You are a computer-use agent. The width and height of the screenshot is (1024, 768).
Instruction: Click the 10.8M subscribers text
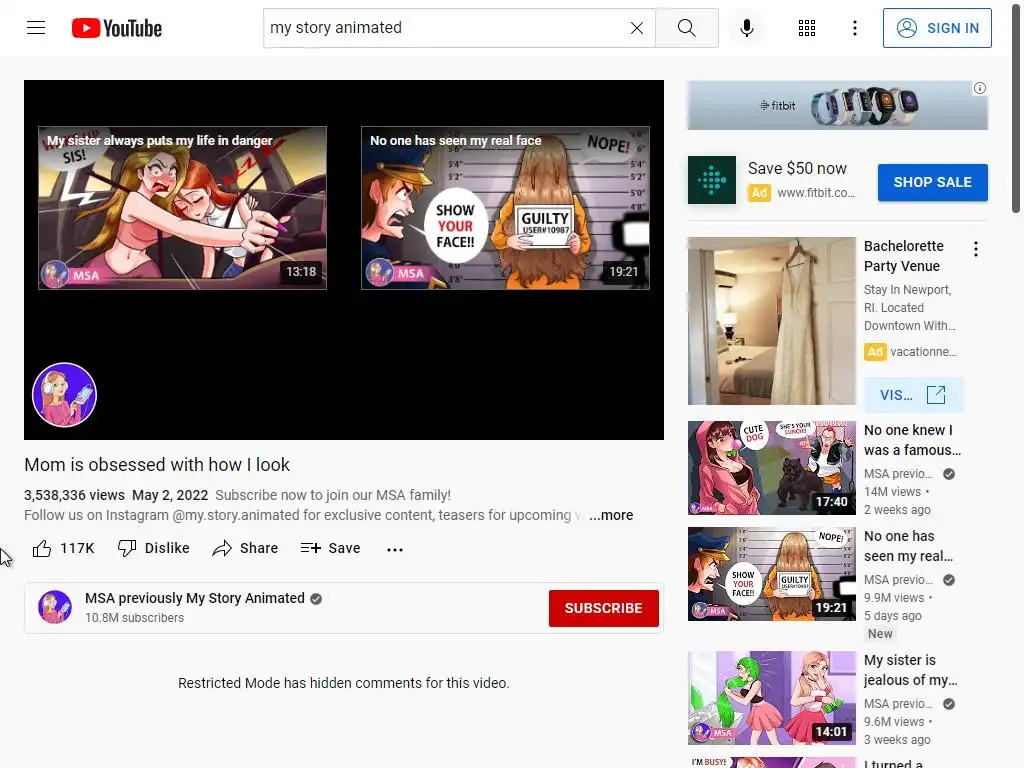135,618
